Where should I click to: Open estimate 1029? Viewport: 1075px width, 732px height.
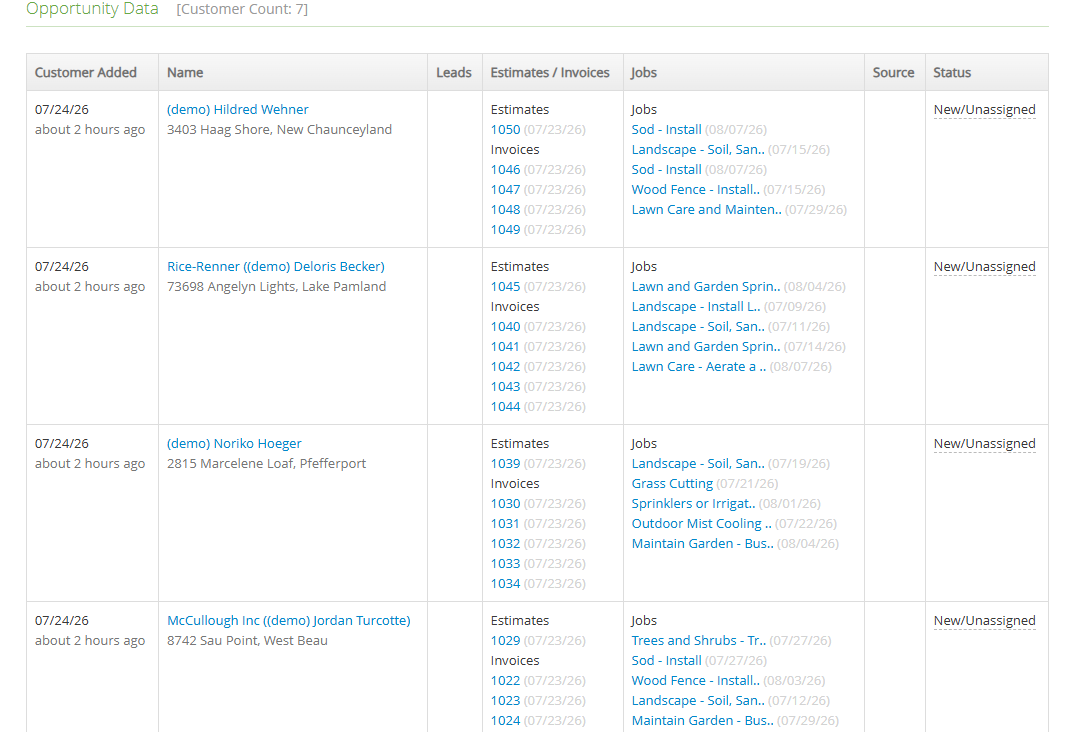pos(505,640)
